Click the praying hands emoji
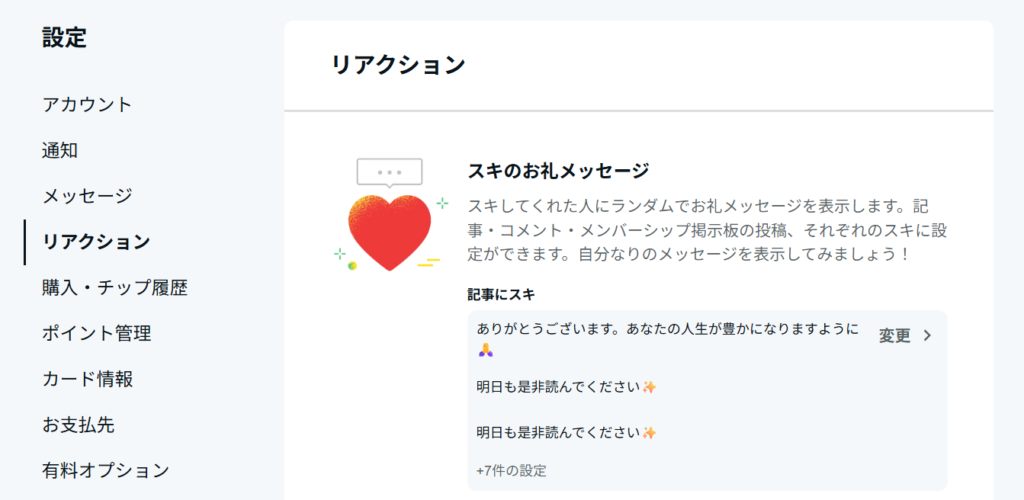Image resolution: width=1024 pixels, height=500 pixels. (x=485, y=351)
